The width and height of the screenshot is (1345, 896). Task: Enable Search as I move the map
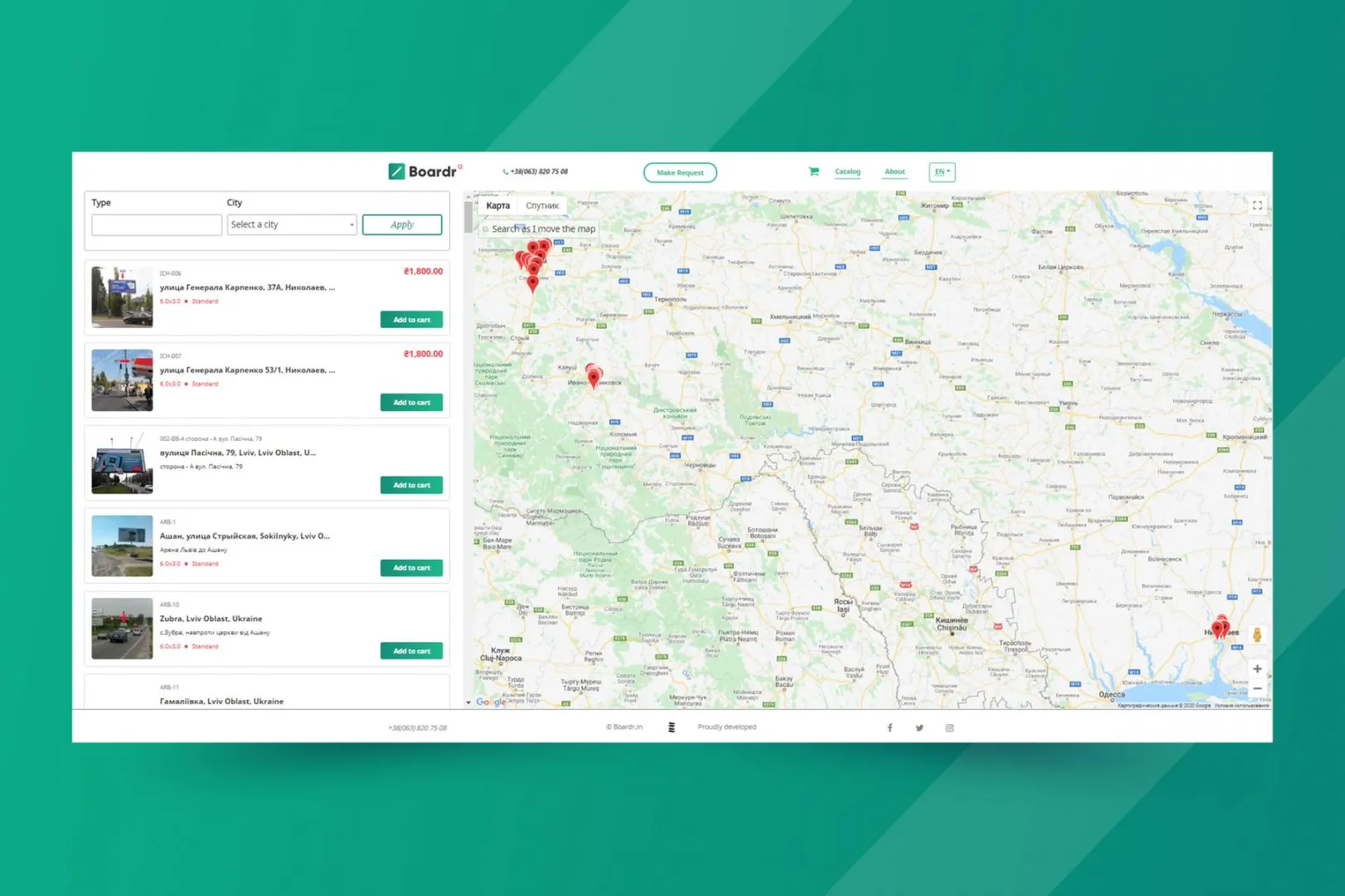pyautogui.click(x=486, y=228)
